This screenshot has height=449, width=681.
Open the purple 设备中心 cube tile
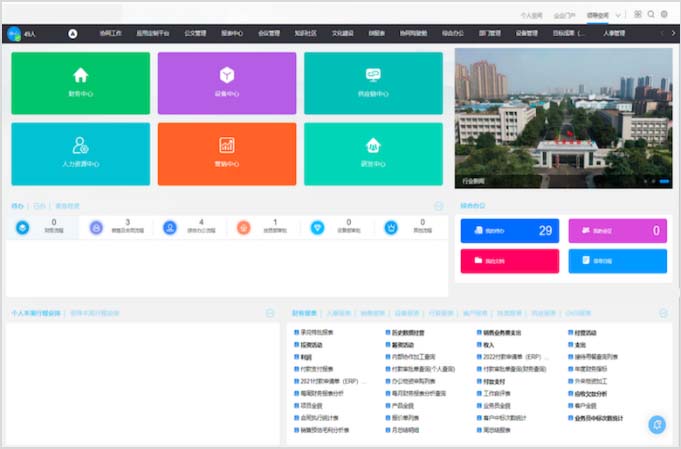[226, 83]
